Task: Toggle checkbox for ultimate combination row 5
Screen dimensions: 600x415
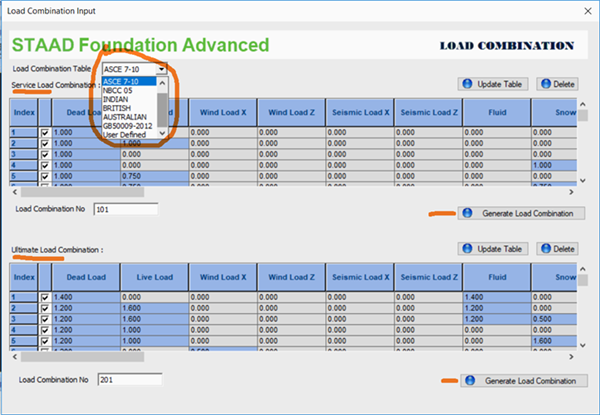Action: tap(45, 341)
